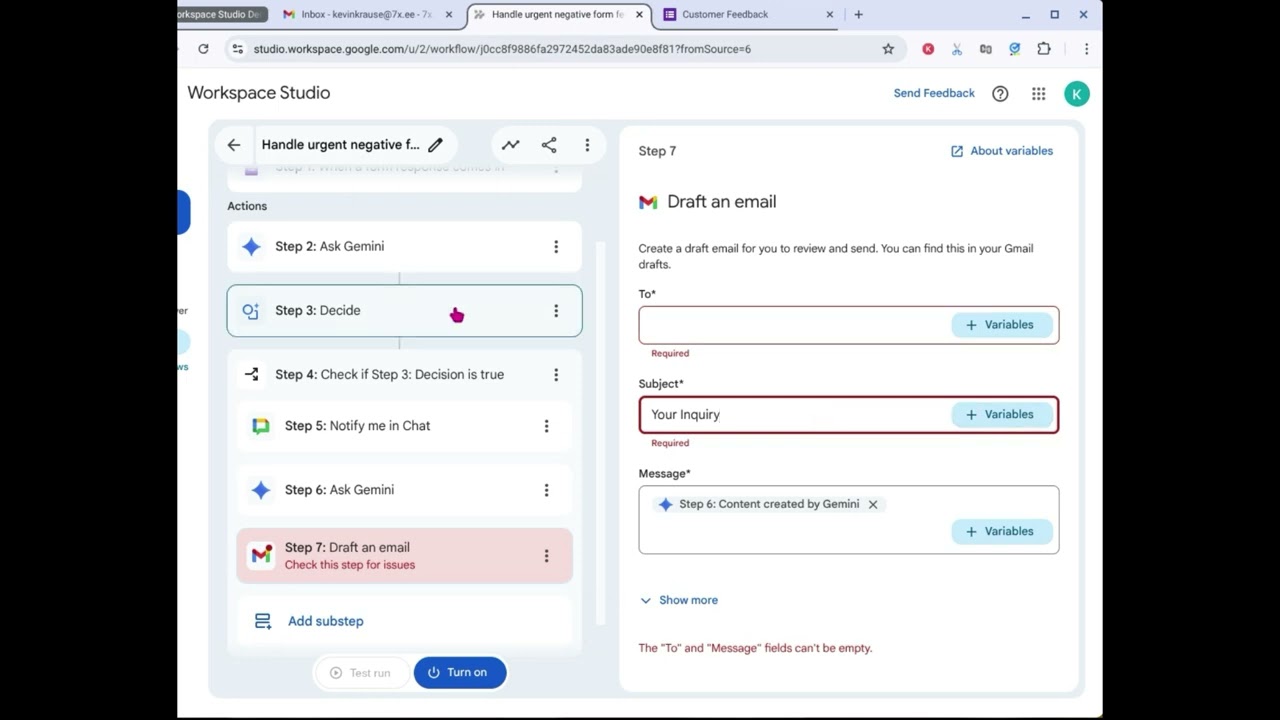Open the more options menu for Step 4
This screenshot has height=720, width=1280.
[x=556, y=375]
